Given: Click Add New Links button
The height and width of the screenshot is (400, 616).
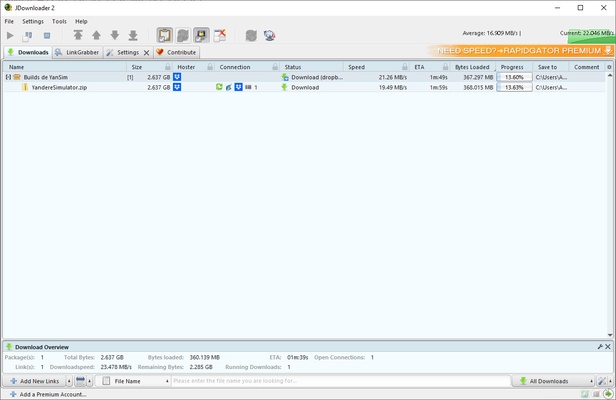Looking at the screenshot, I should [35, 381].
